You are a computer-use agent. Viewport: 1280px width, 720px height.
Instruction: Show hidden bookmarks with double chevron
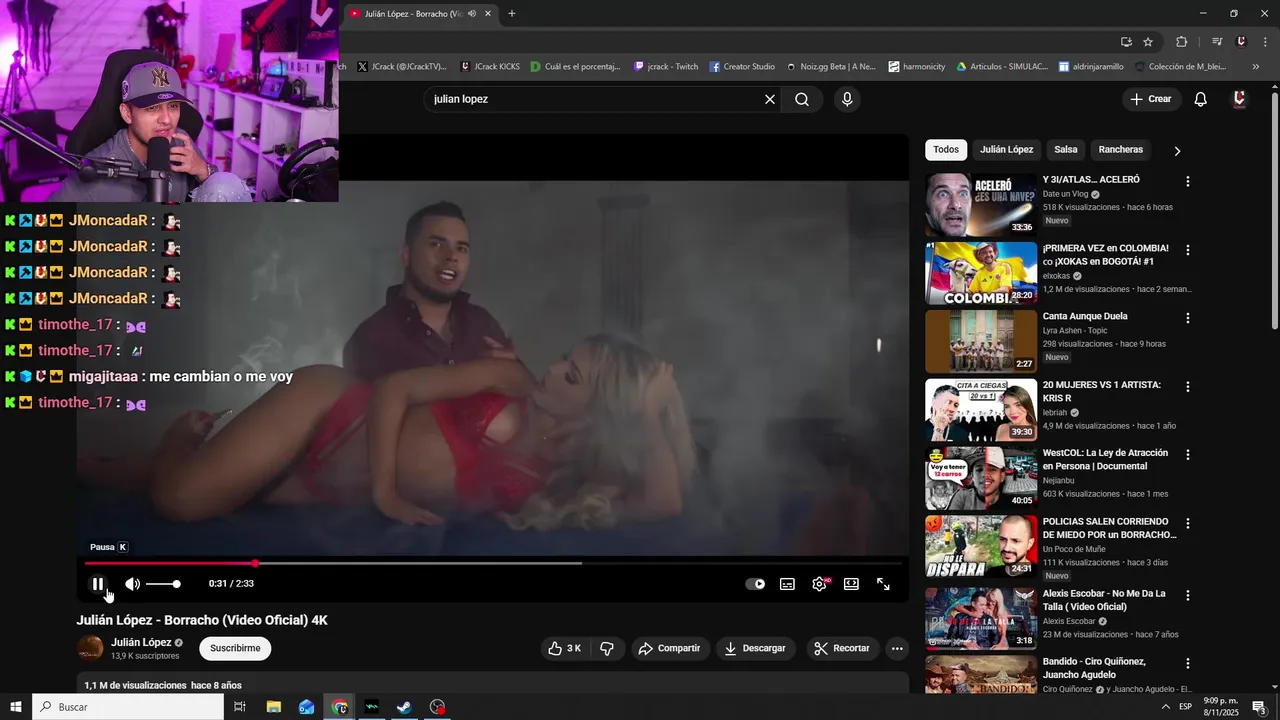1256,67
